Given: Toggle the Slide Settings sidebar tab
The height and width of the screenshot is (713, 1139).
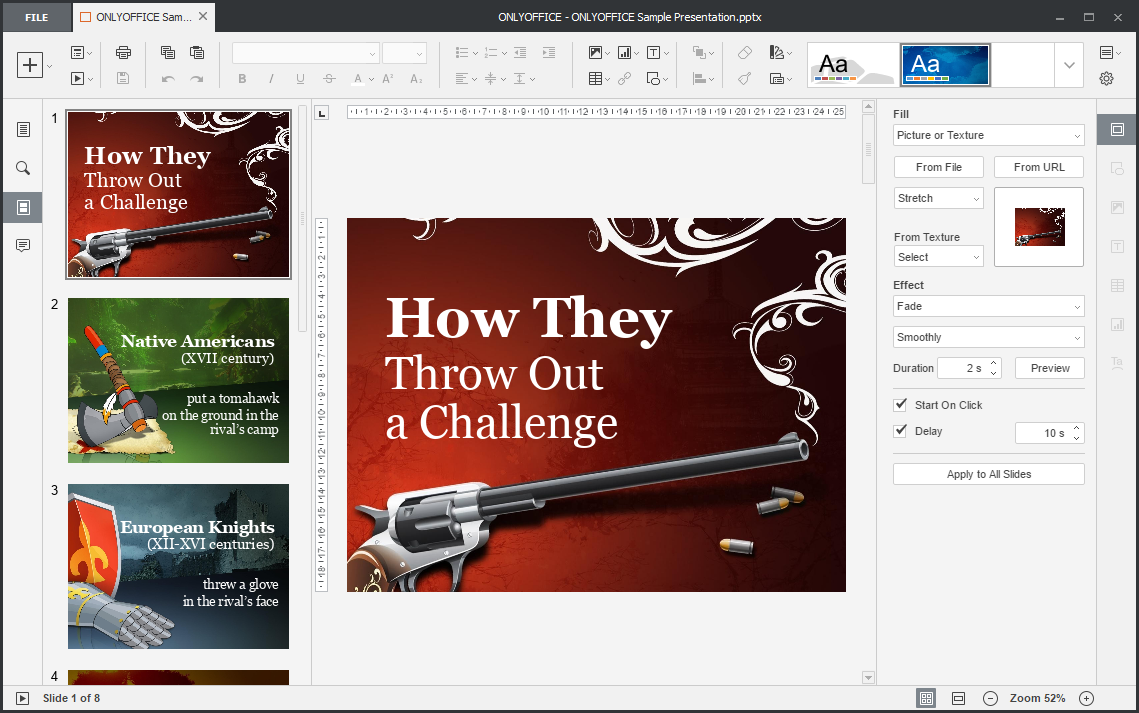Looking at the screenshot, I should pos(1117,129).
